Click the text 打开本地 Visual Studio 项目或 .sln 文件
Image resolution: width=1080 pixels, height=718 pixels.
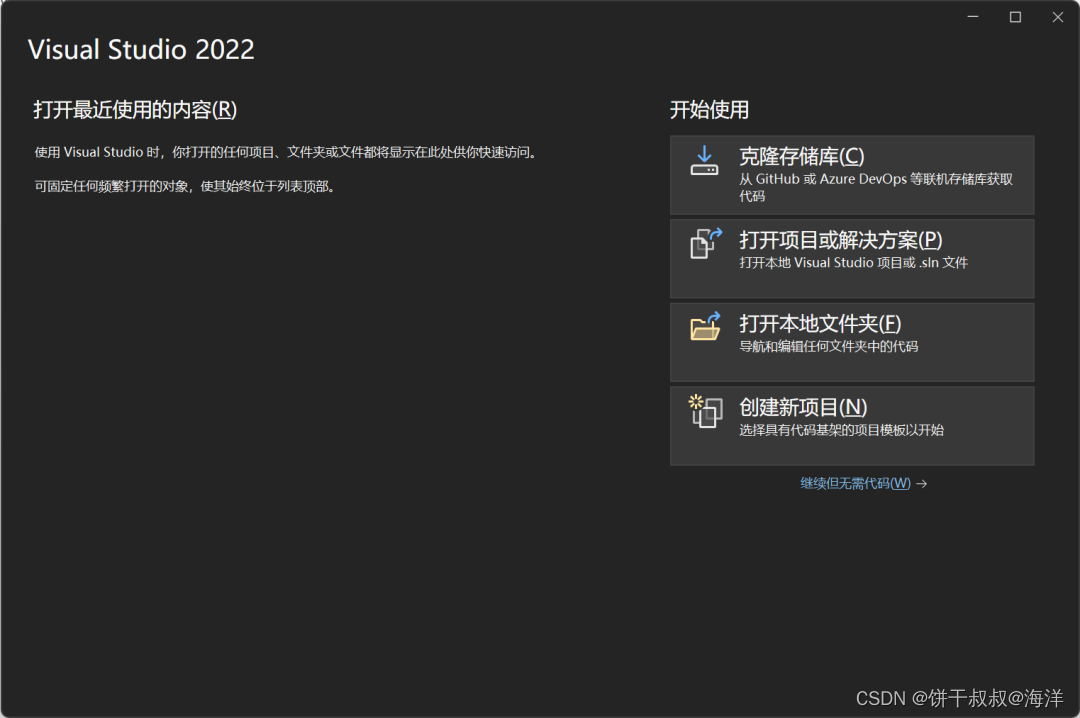853,263
